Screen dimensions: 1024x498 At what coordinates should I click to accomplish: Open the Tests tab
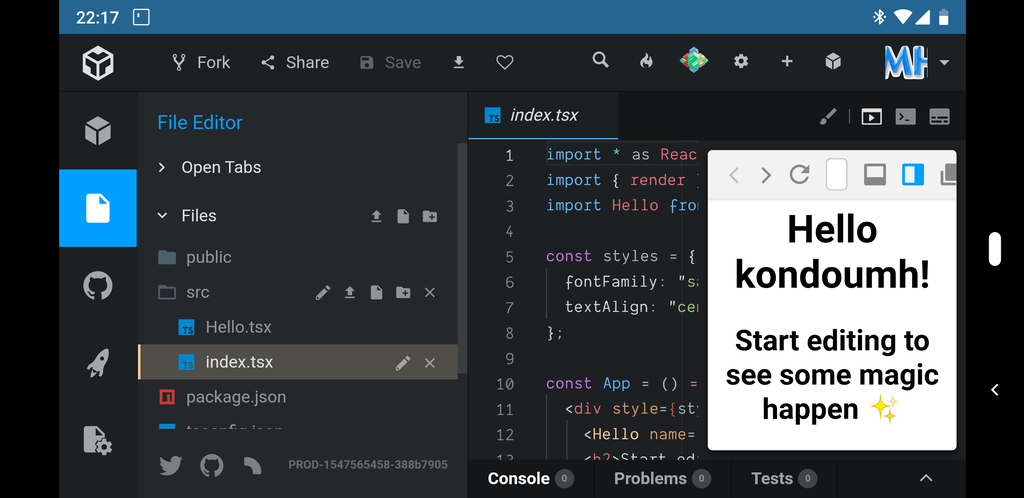coord(784,478)
